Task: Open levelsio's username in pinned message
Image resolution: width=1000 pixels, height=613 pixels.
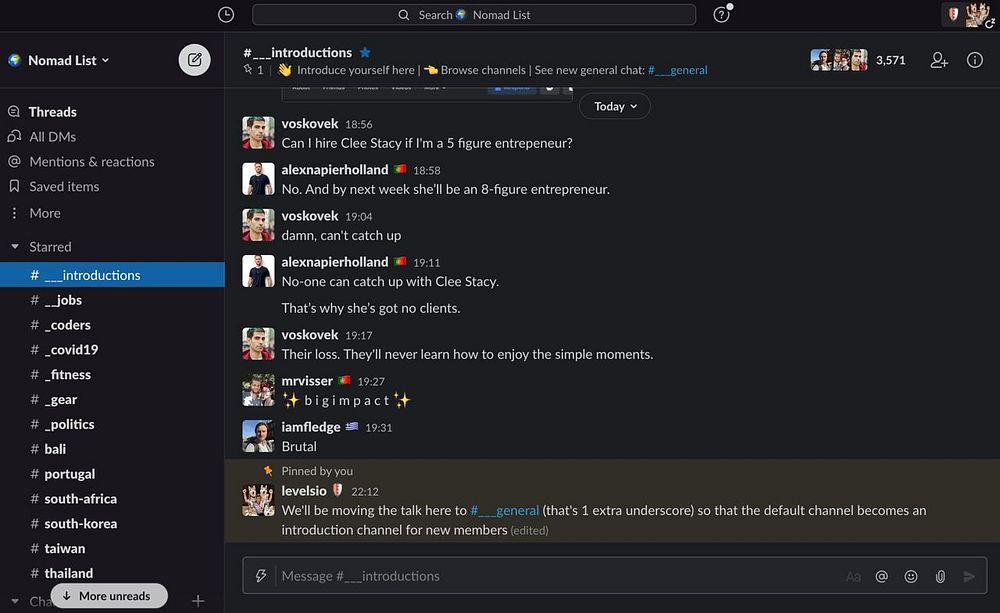Action: point(304,491)
